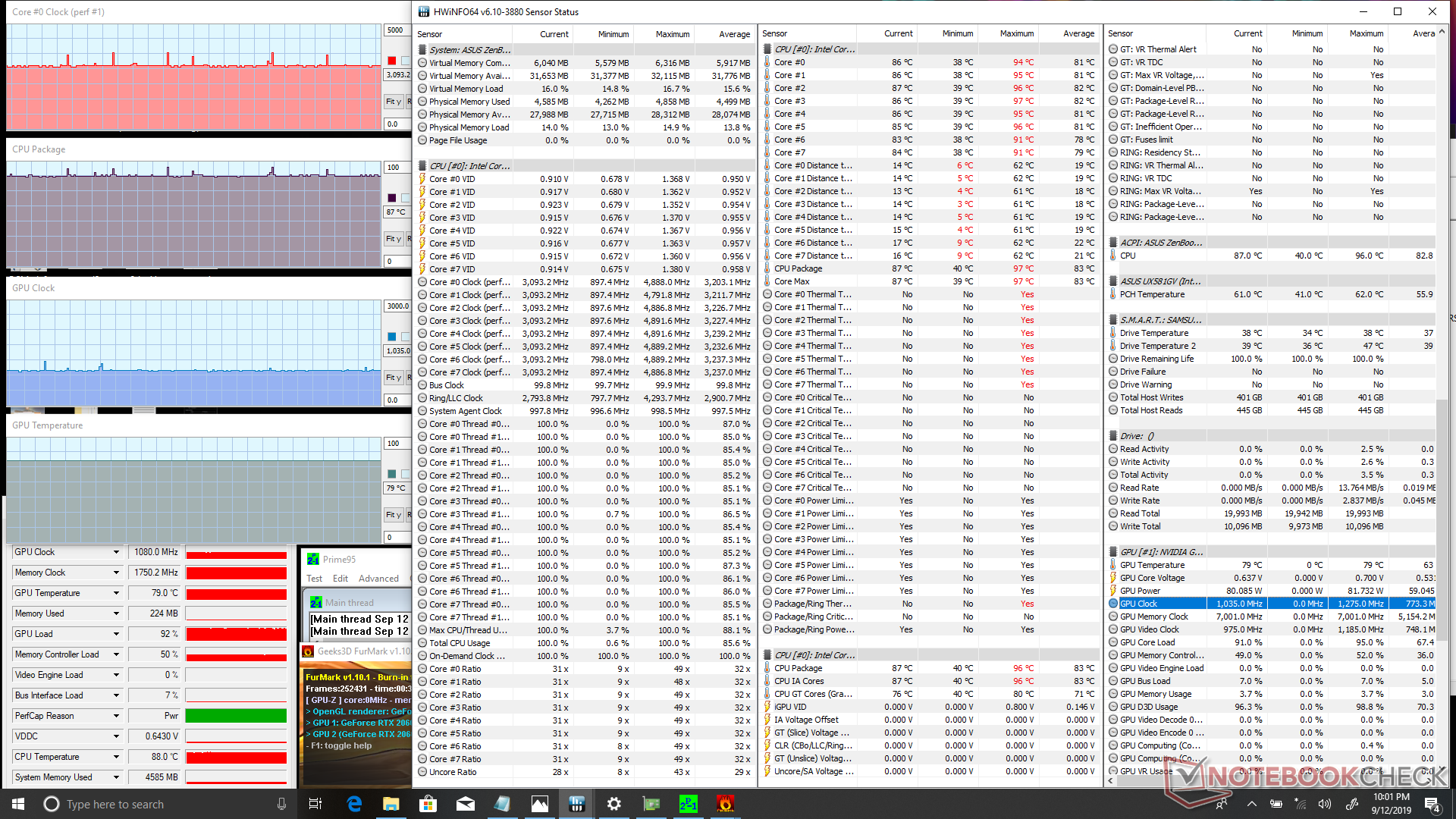Screen dimensions: 1456x819
Task: Click the GPU Temperature thermometer icon in HWiNFO
Action: (1113, 565)
